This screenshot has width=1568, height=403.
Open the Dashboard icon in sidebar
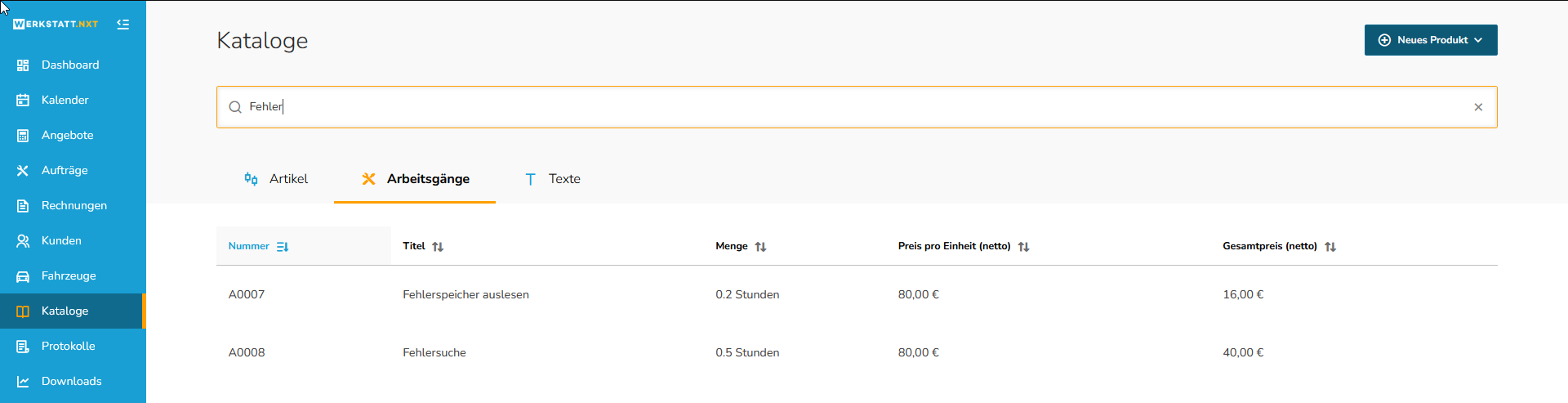pyautogui.click(x=23, y=65)
